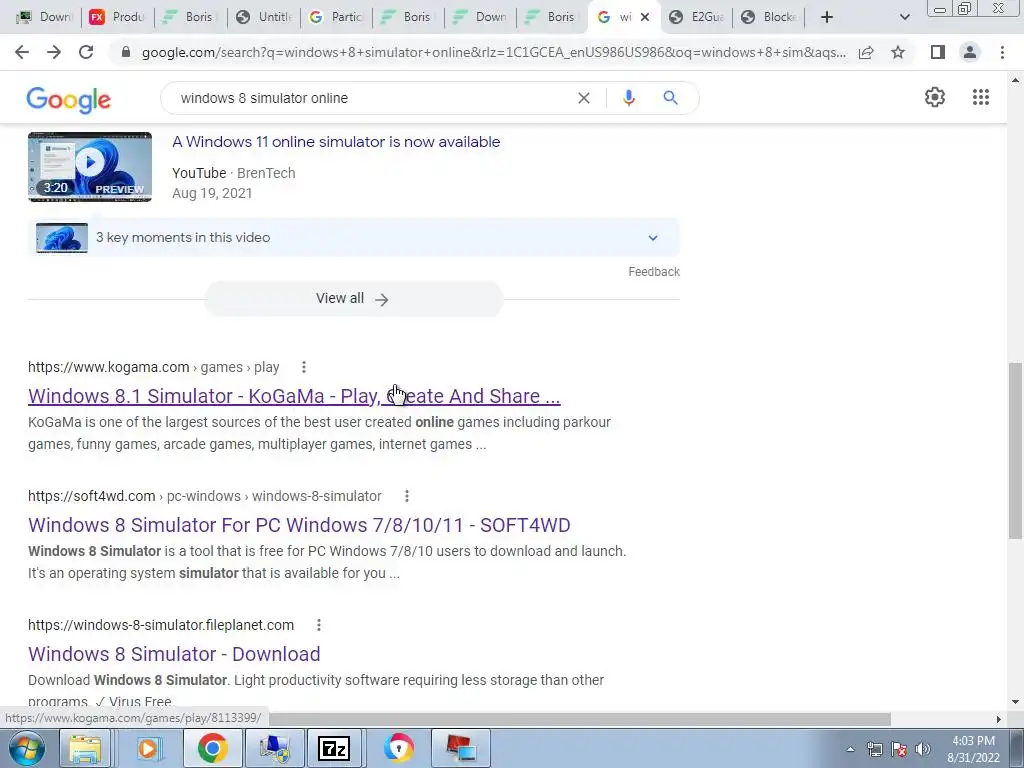This screenshot has width=1024, height=768.
Task: Open more options for fileplanet.com result
Action: pos(319,625)
